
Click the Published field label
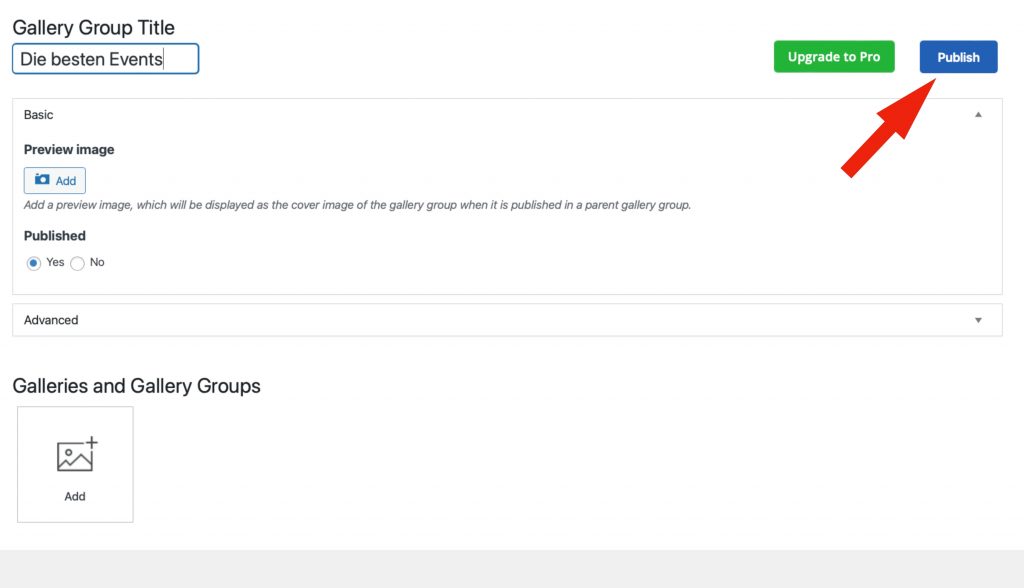55,236
